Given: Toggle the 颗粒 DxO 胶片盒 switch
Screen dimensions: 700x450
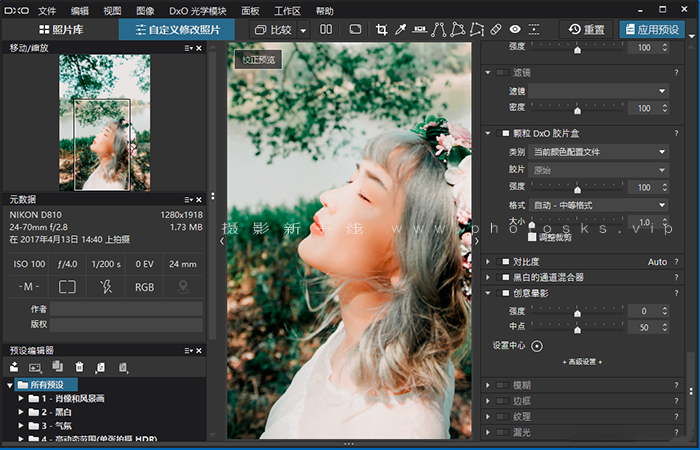Looking at the screenshot, I should pos(503,133).
